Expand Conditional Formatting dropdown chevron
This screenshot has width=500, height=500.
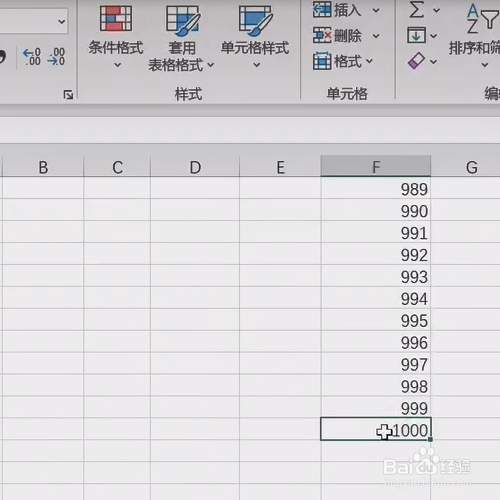click(x=117, y=65)
